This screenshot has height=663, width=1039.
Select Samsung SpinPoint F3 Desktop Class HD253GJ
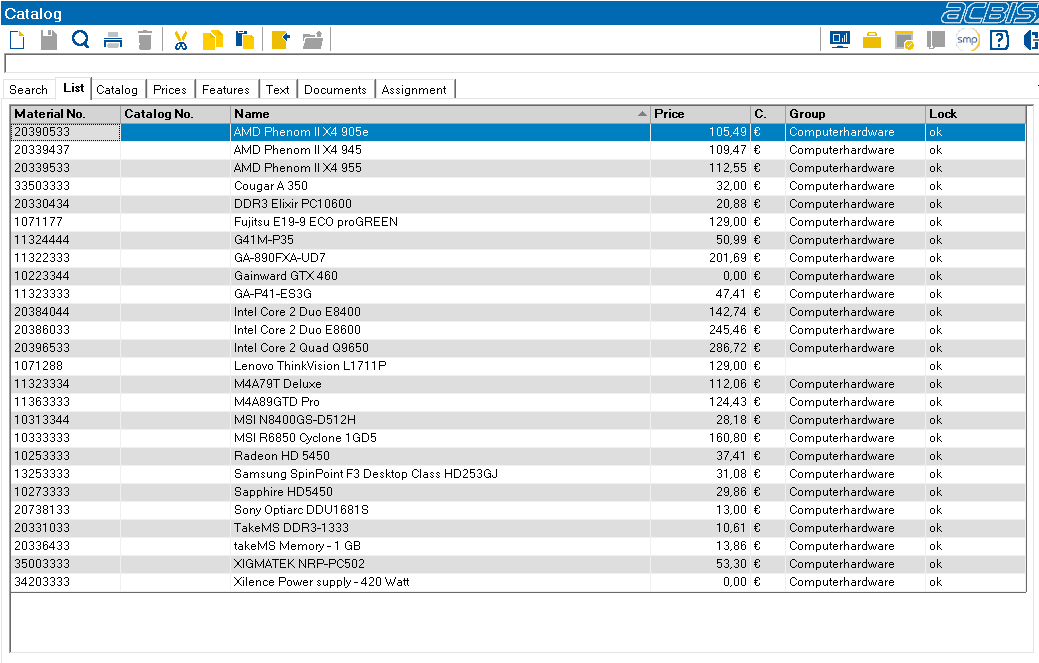pyautogui.click(x=518, y=474)
